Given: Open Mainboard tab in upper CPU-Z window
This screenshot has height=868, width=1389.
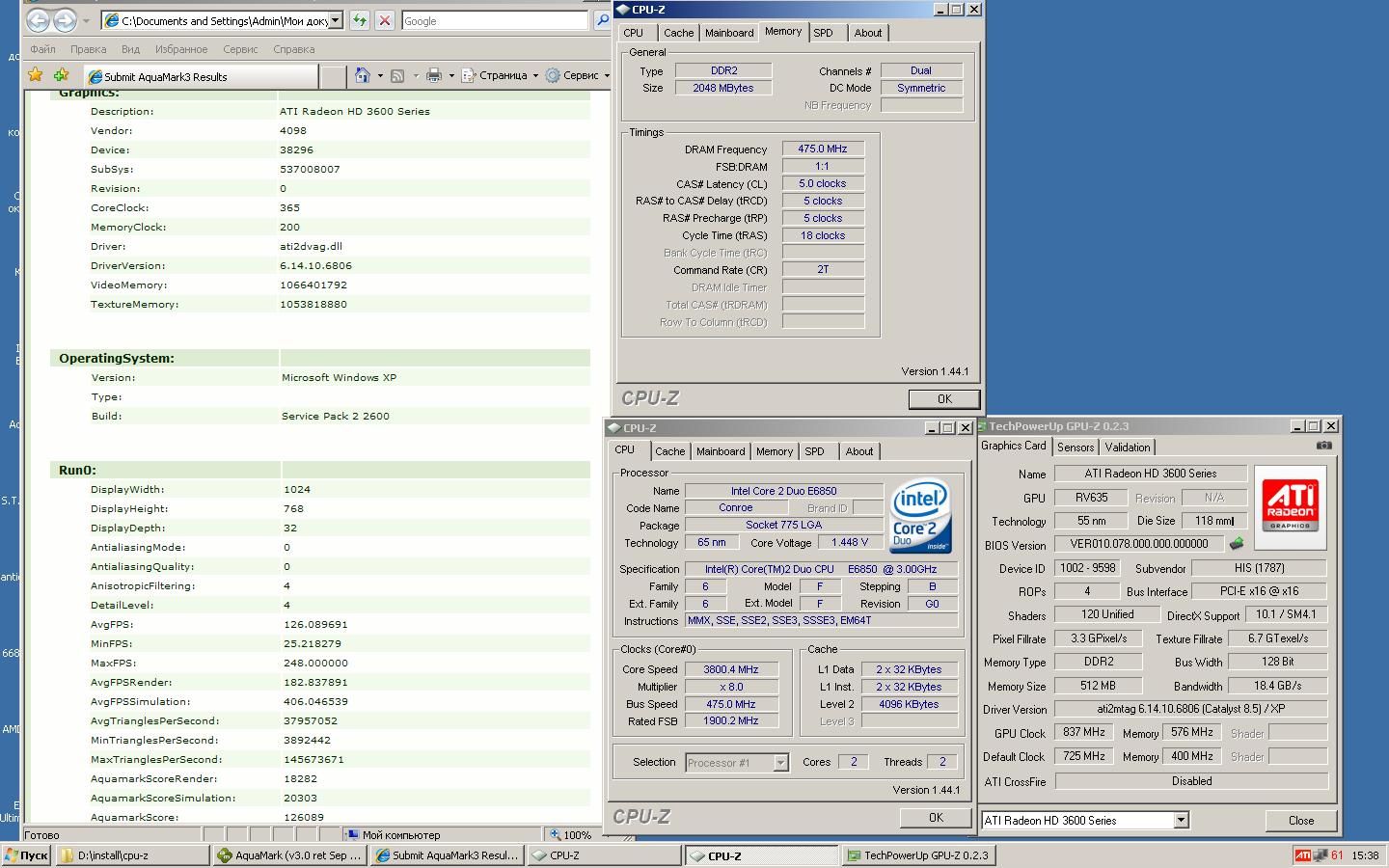Looking at the screenshot, I should coord(729,33).
